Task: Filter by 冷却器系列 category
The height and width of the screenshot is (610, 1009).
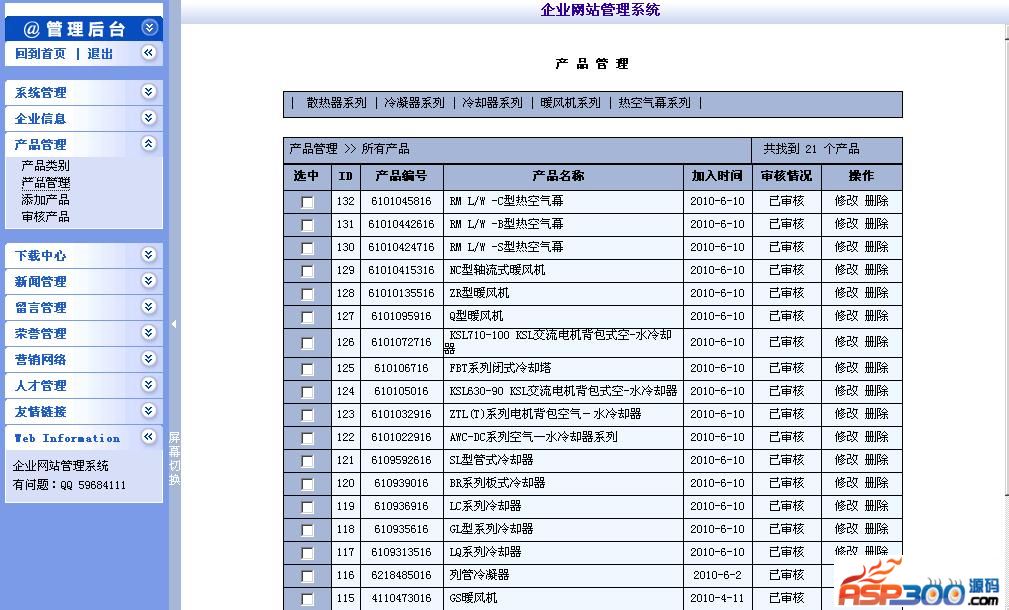Action: (x=492, y=103)
